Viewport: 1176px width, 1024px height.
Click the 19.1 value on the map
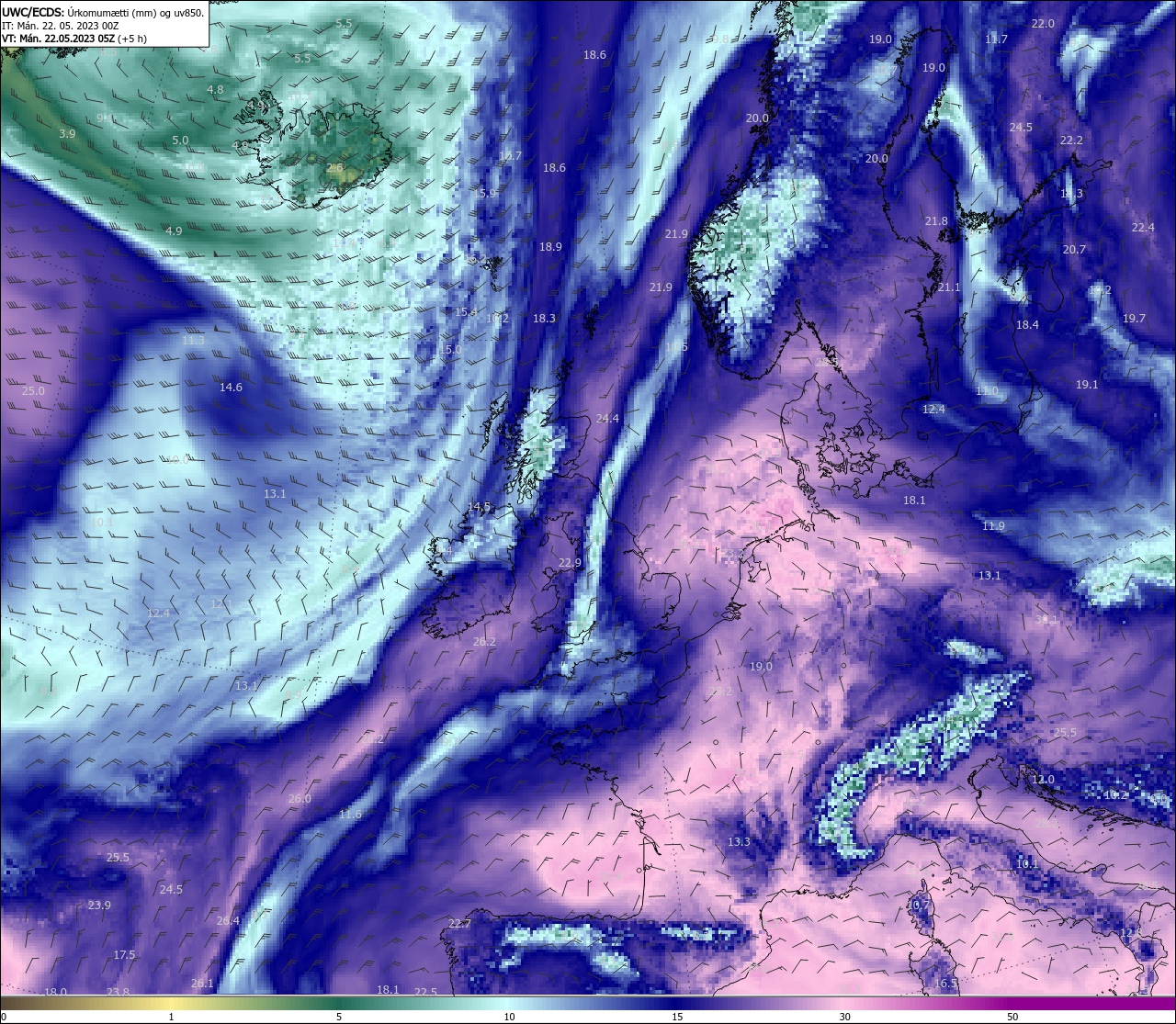coord(1087,385)
